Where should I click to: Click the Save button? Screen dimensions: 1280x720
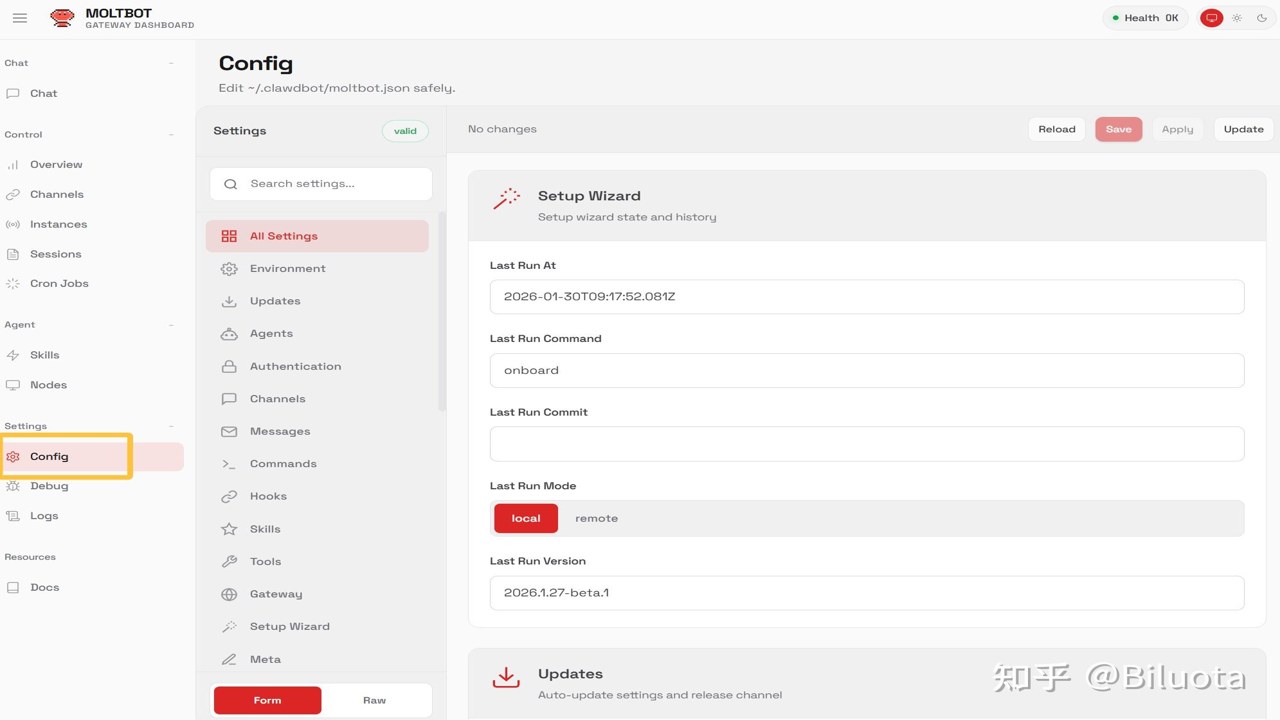[1118, 129]
